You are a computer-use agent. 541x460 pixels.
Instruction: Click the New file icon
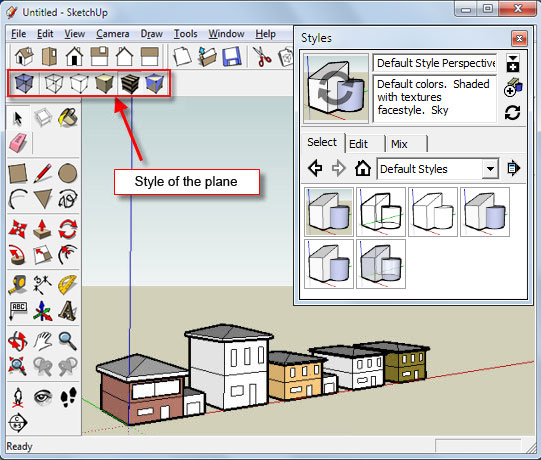click(x=182, y=56)
